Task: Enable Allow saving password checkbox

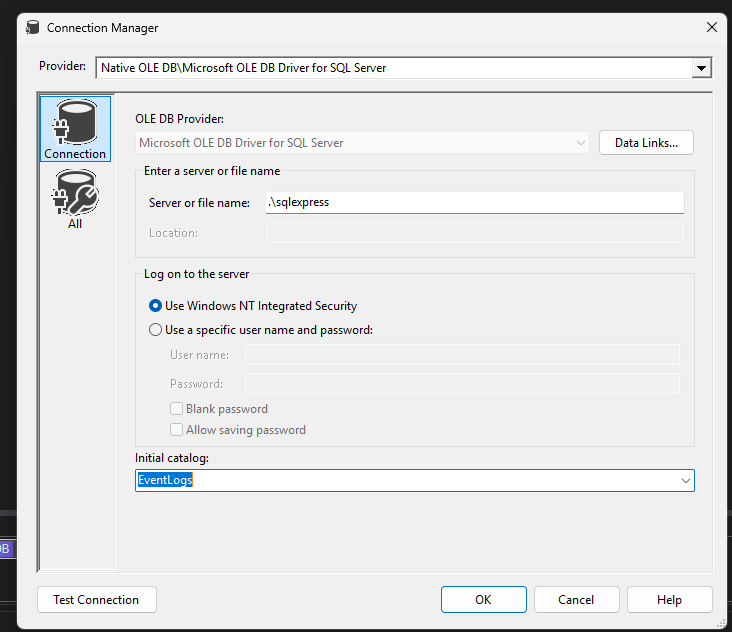Action: coord(177,430)
